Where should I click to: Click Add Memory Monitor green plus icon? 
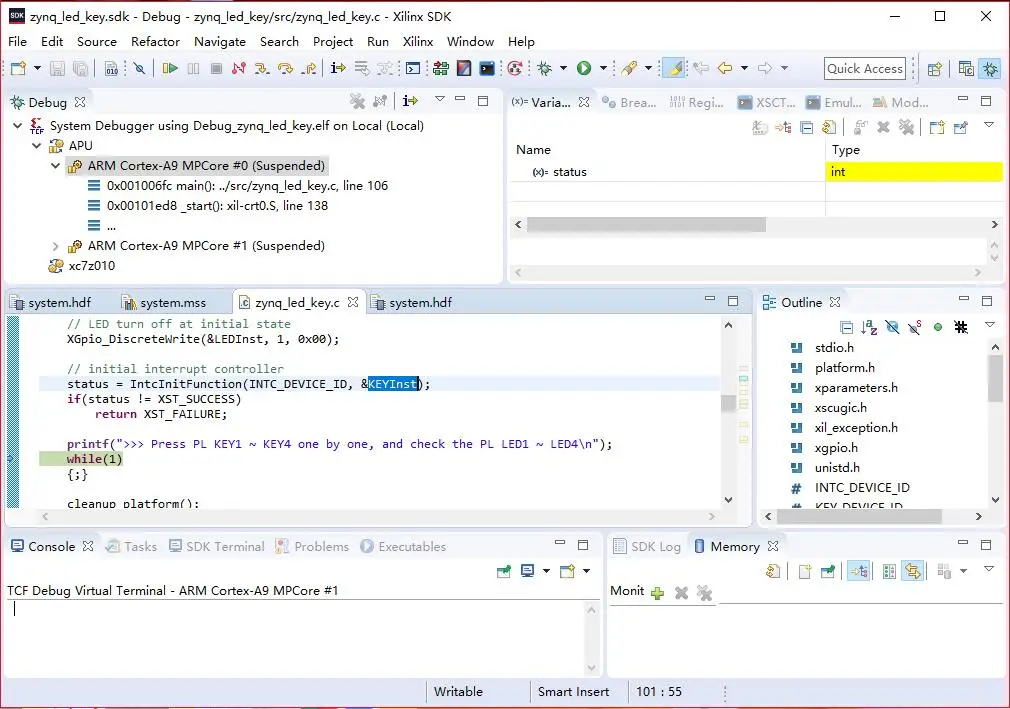657,593
